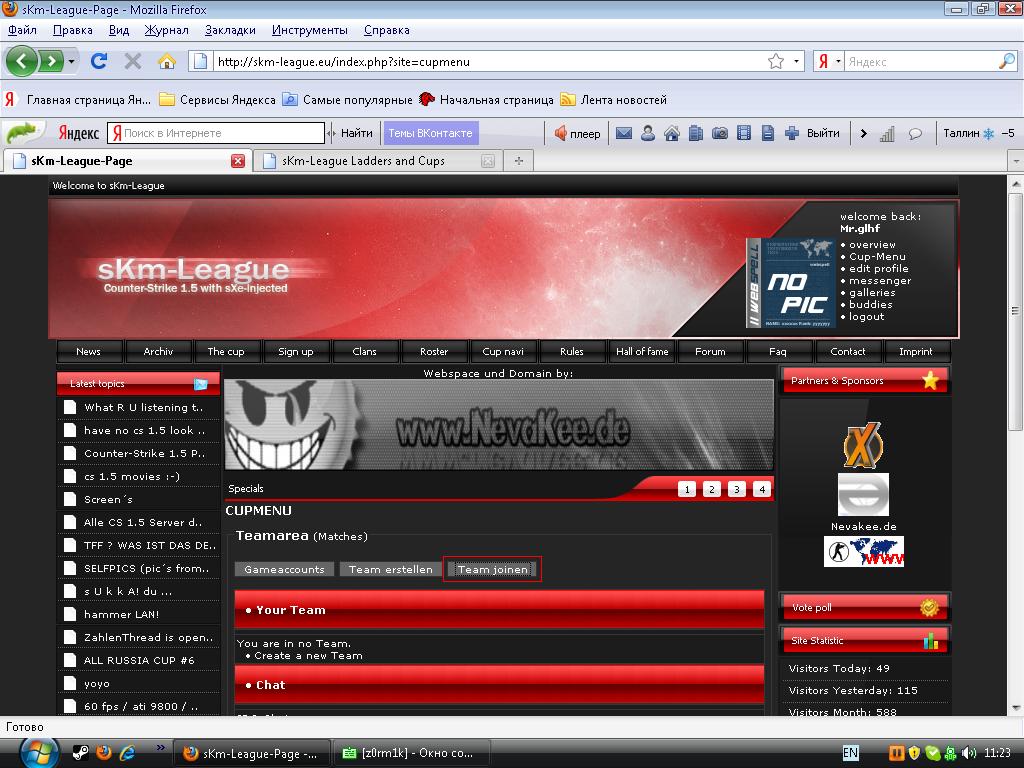Launch Steam from the quick launch bar

pos(80,753)
